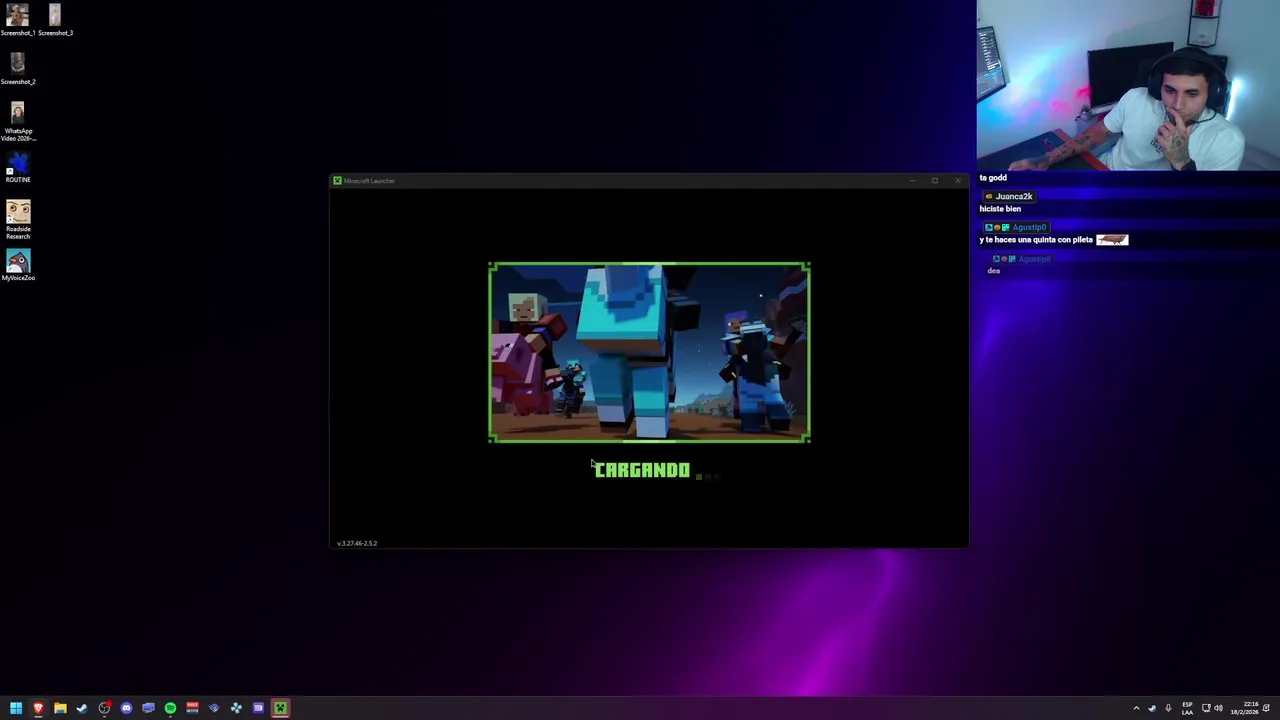Open File Explorer from taskbar
This screenshot has height=720, width=1280.
pyautogui.click(x=60, y=708)
